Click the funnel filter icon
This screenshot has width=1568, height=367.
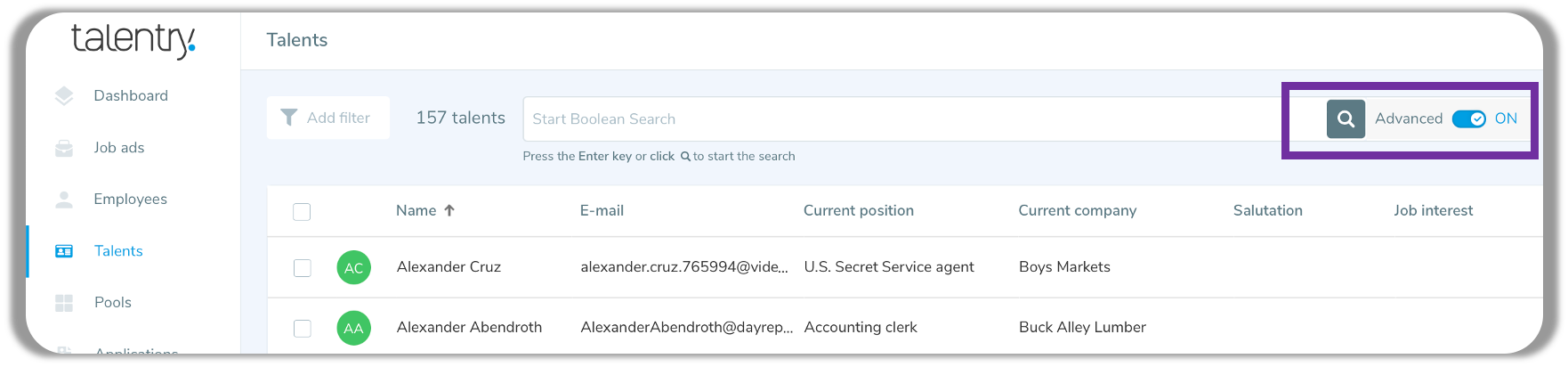tap(289, 118)
